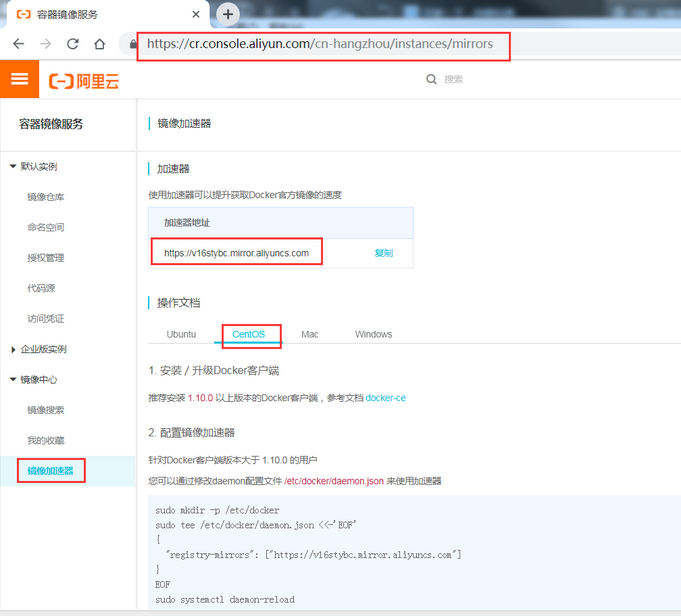Click the registry-mirrors line in the code block
This screenshot has height=616, width=681.
tap(313, 555)
